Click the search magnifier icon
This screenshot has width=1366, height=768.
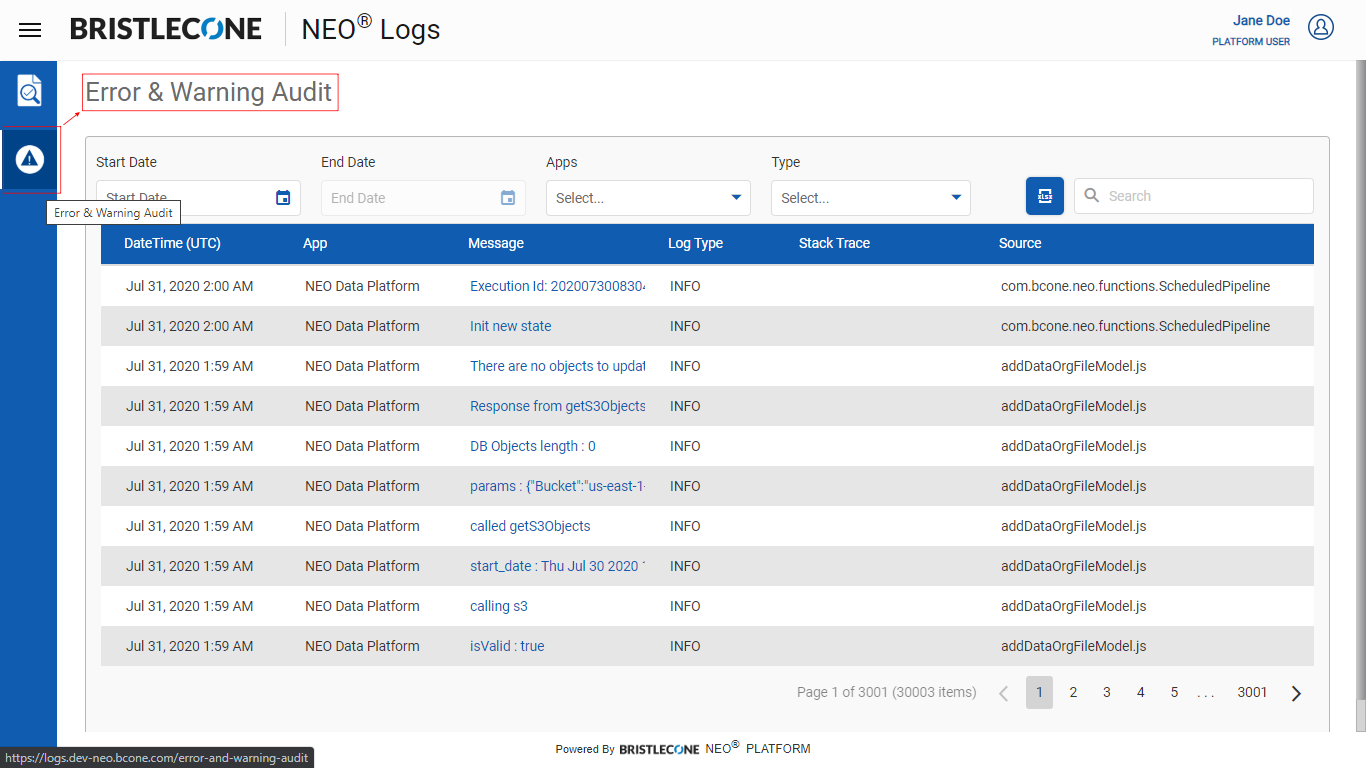coord(1092,196)
